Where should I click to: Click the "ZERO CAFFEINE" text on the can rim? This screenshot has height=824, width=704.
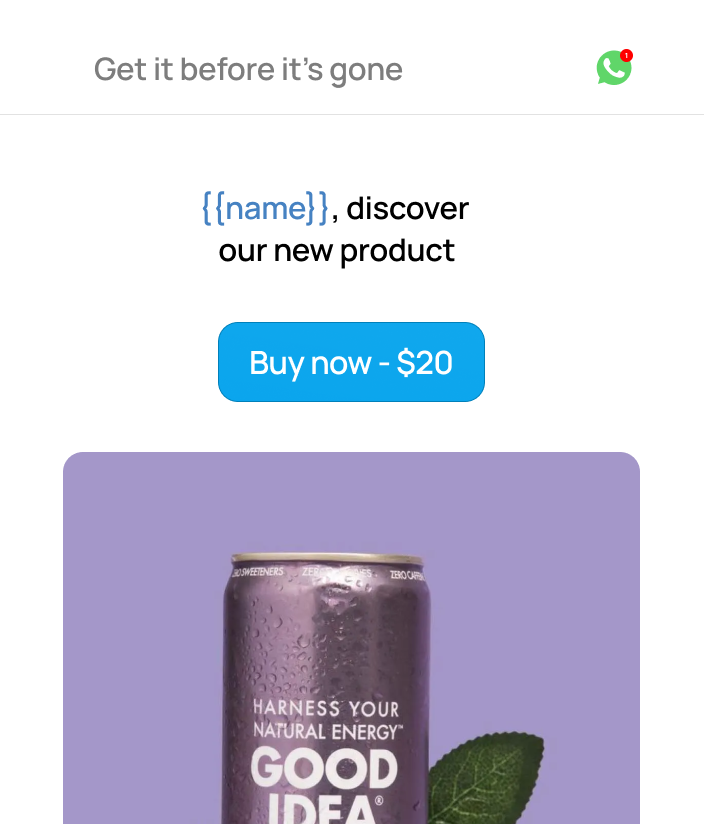click(x=407, y=575)
